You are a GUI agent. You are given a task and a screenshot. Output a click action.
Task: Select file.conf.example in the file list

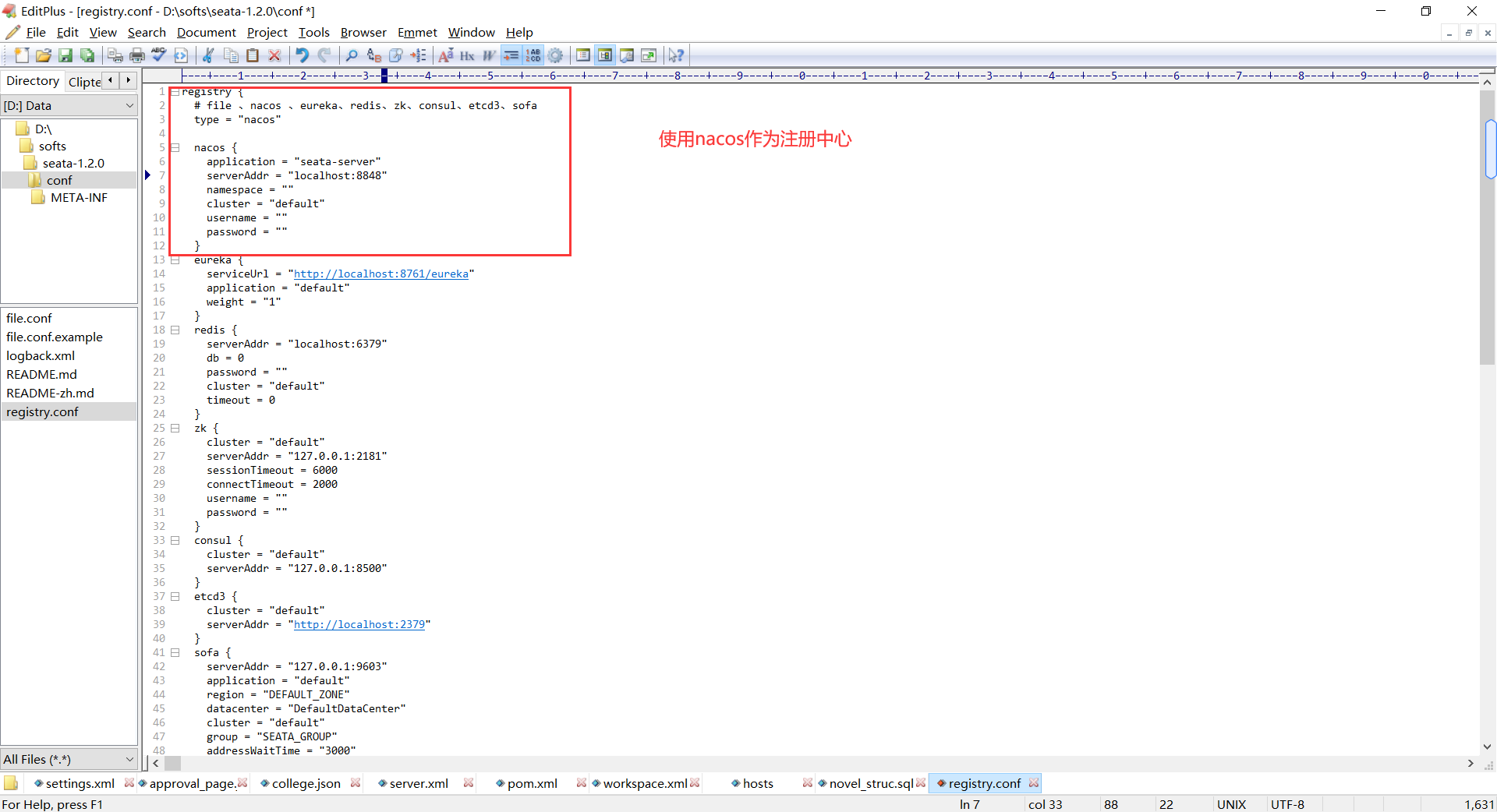point(55,337)
